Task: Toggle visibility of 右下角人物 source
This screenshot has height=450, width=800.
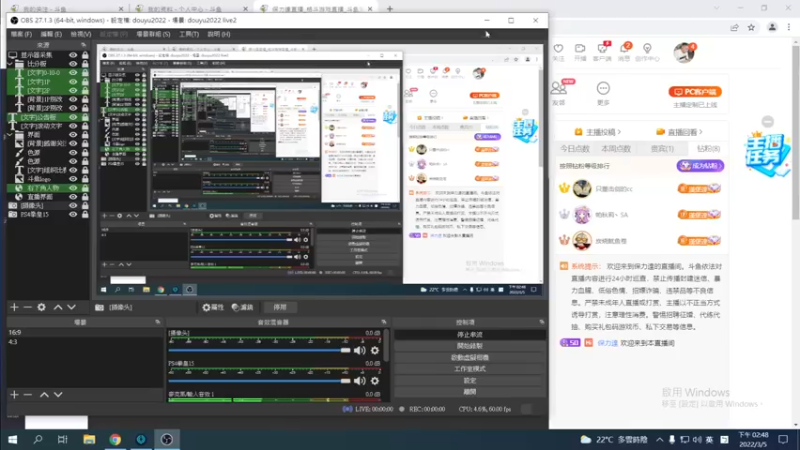Action: 73,188
